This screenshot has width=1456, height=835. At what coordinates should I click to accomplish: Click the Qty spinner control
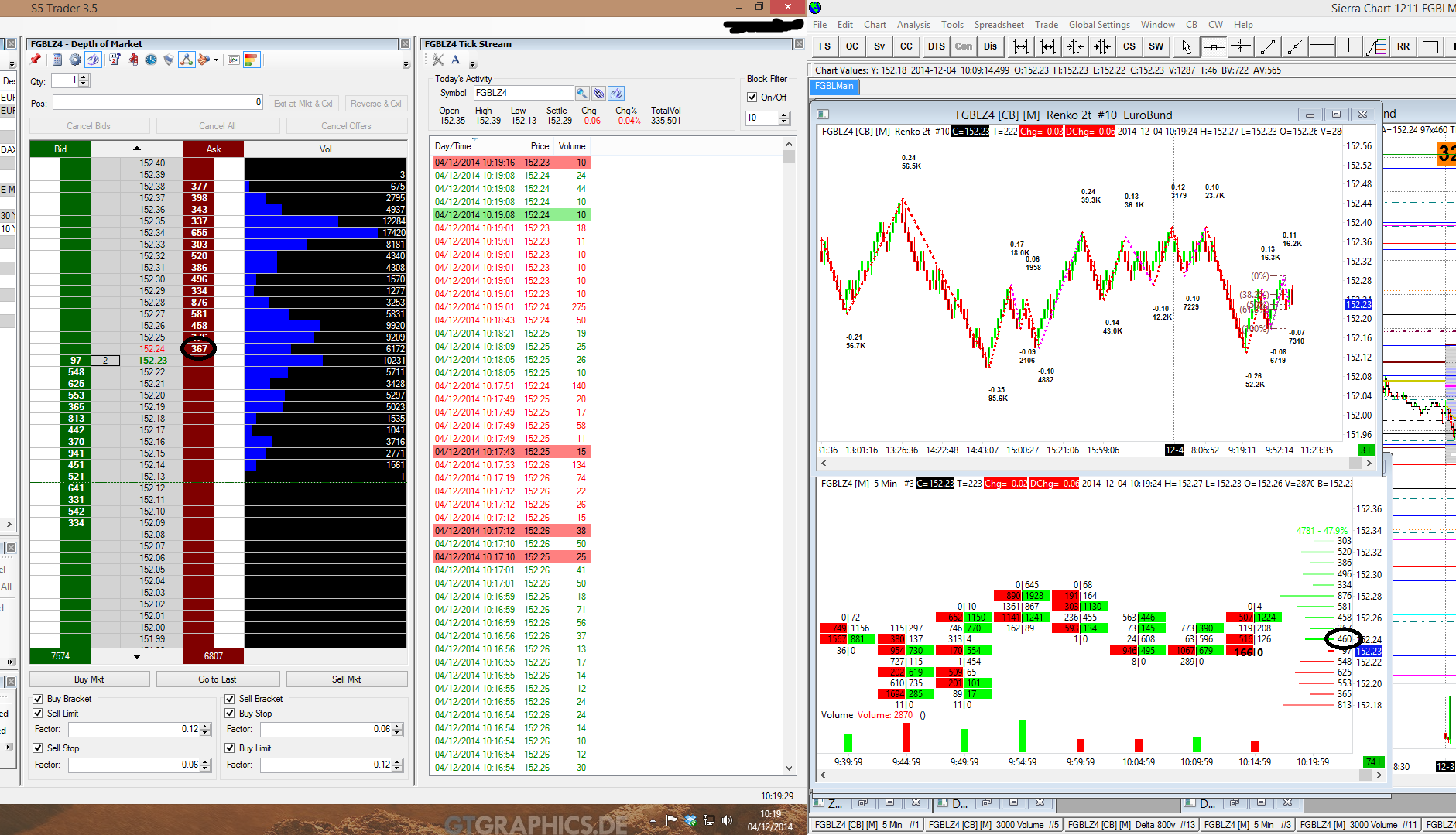pyautogui.click(x=84, y=80)
